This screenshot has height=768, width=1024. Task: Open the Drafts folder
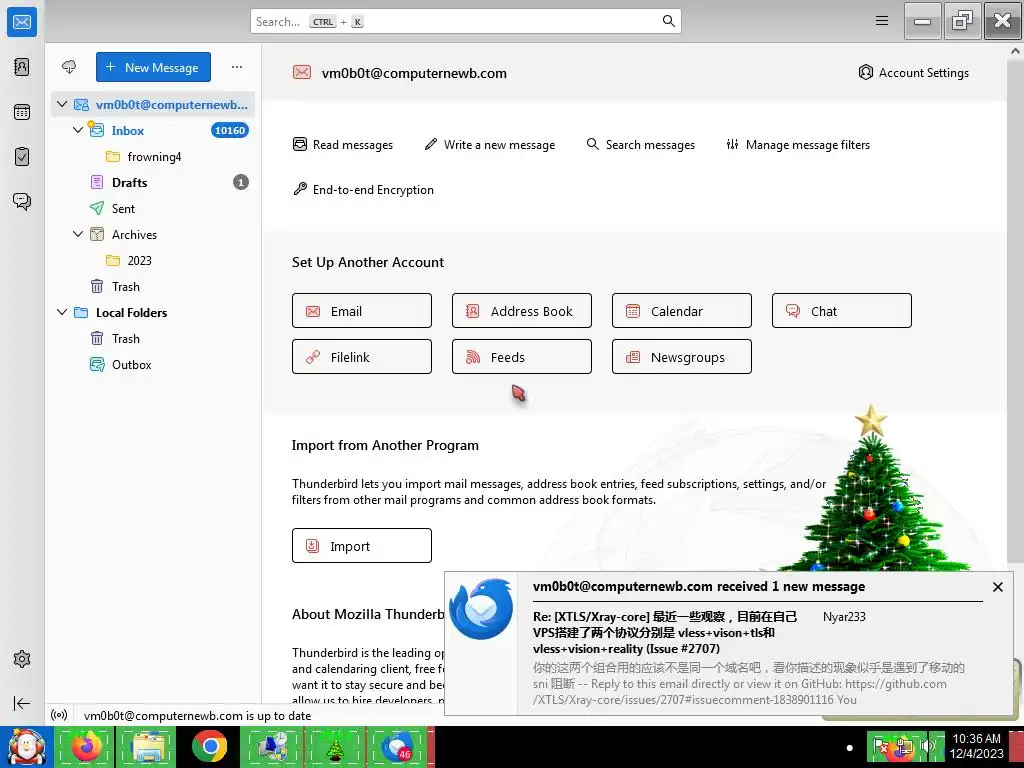pyautogui.click(x=153, y=182)
